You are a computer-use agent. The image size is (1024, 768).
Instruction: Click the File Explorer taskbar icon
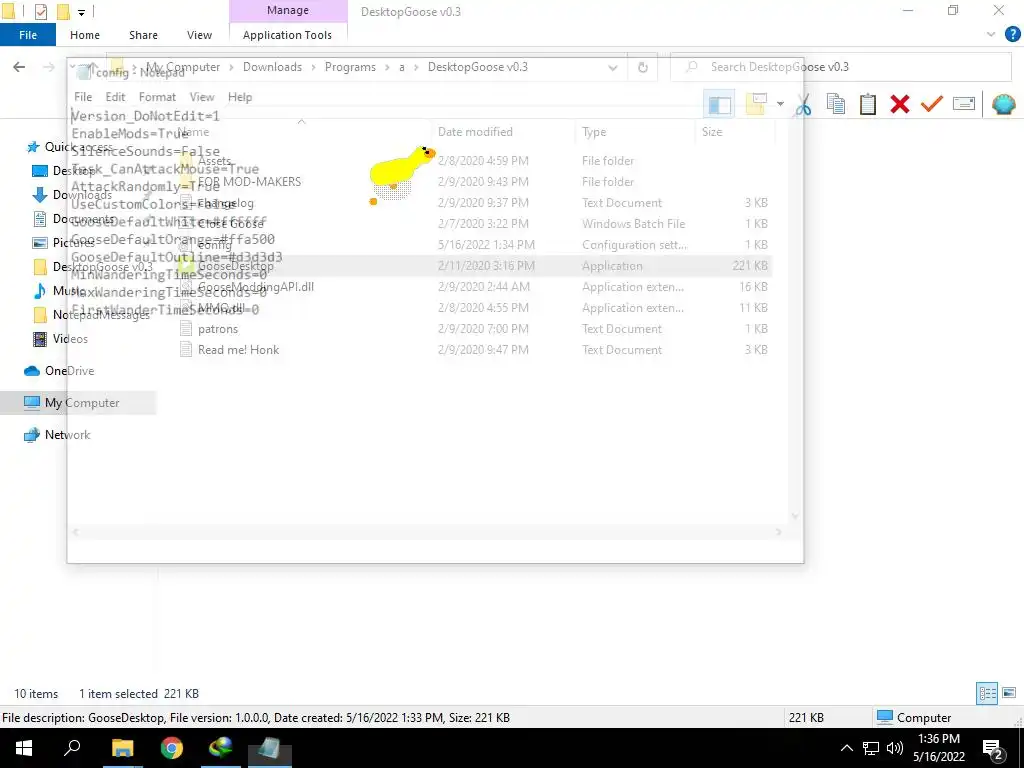pyautogui.click(x=122, y=748)
